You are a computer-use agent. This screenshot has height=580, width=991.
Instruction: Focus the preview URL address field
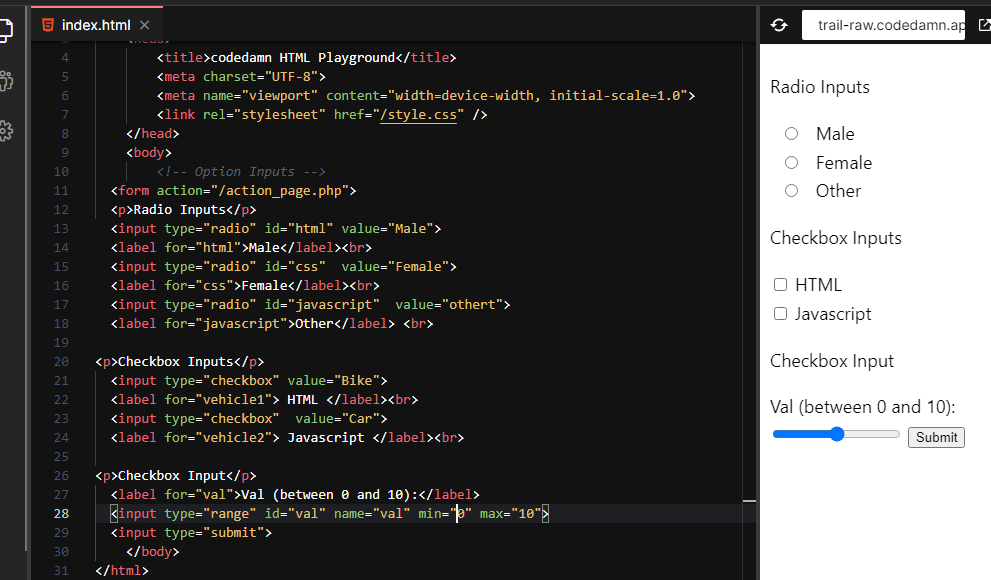[883, 26]
